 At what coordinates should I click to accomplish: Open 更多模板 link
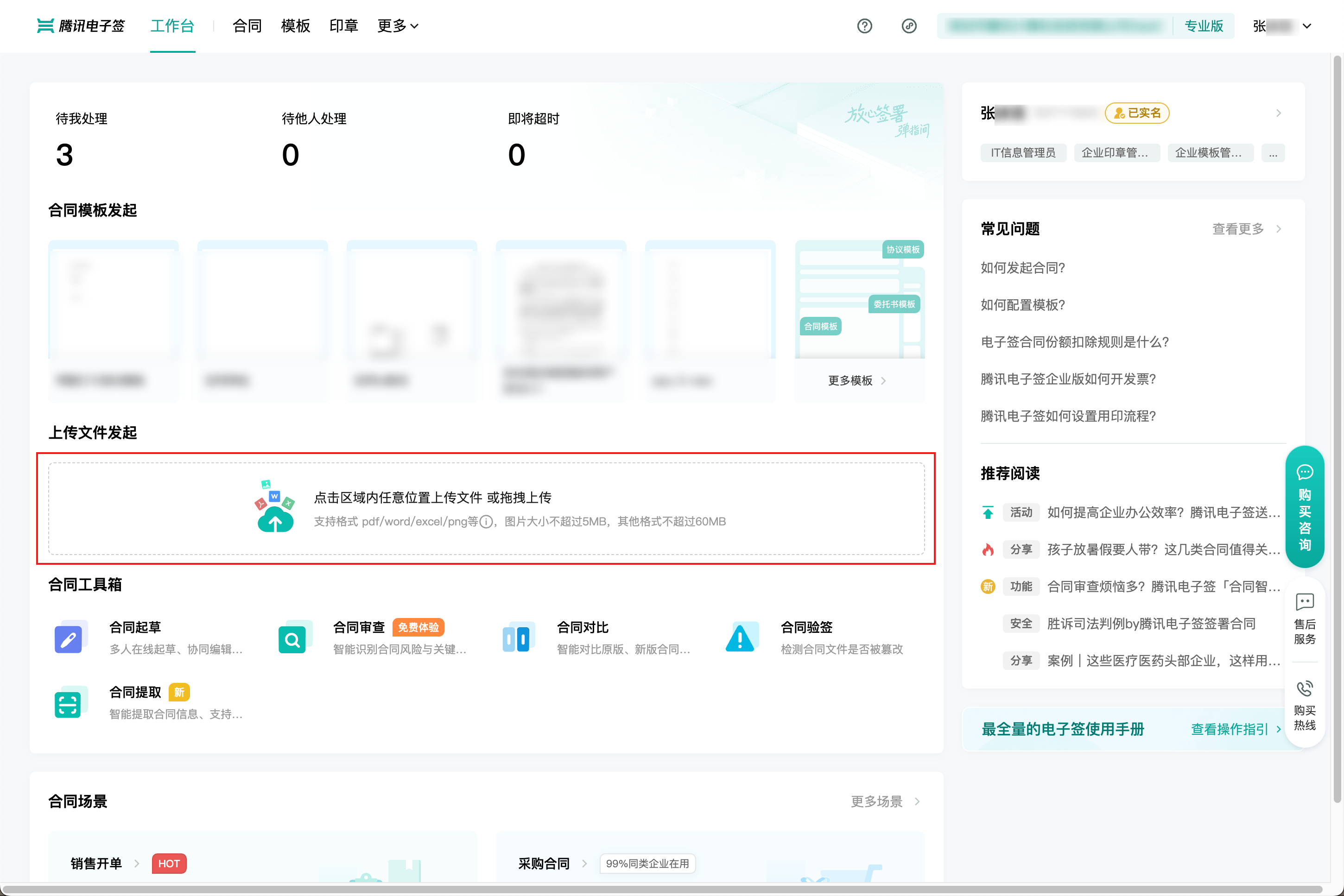point(857,380)
